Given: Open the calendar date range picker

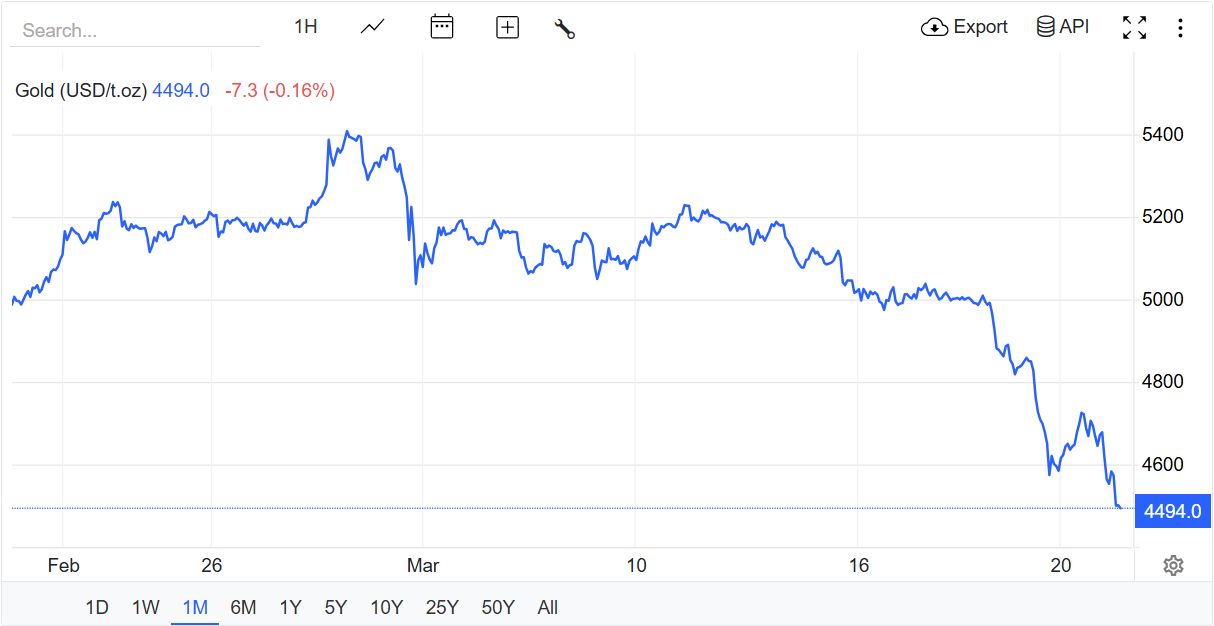Looking at the screenshot, I should click(x=442, y=27).
